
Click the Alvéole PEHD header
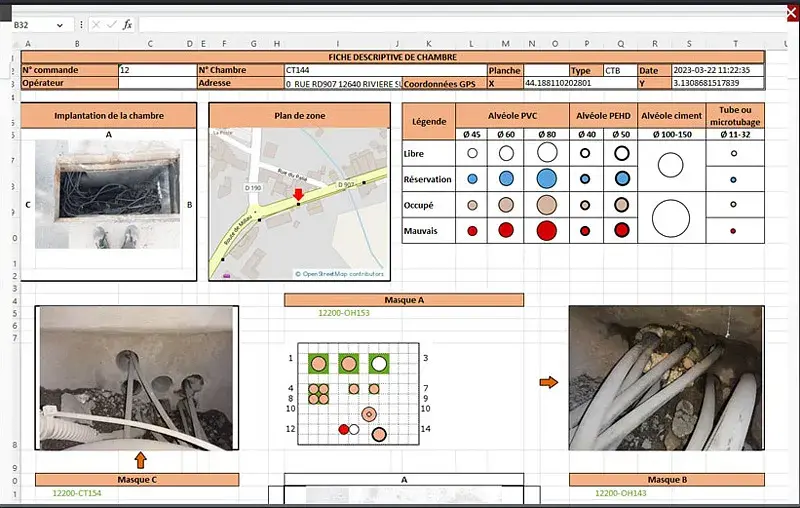click(603, 116)
